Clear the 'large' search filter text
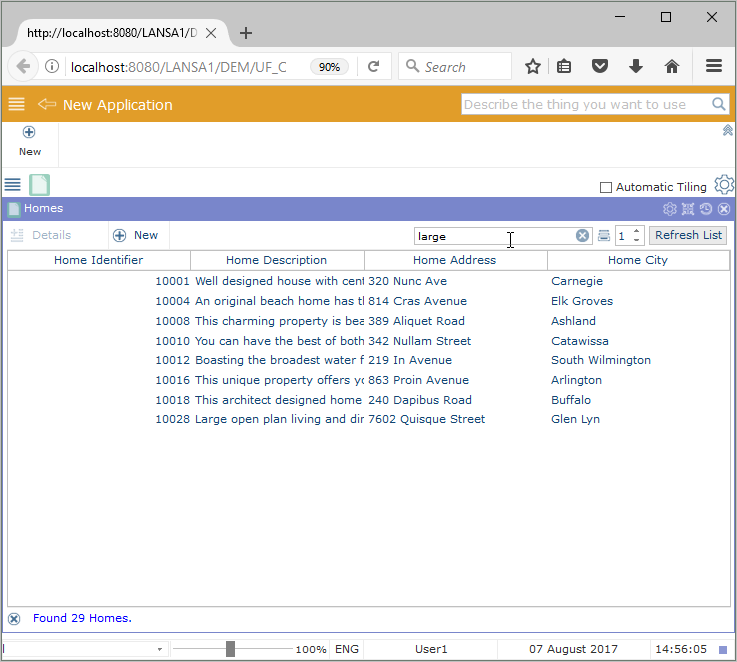Screen dimensions: 737x662 point(582,236)
